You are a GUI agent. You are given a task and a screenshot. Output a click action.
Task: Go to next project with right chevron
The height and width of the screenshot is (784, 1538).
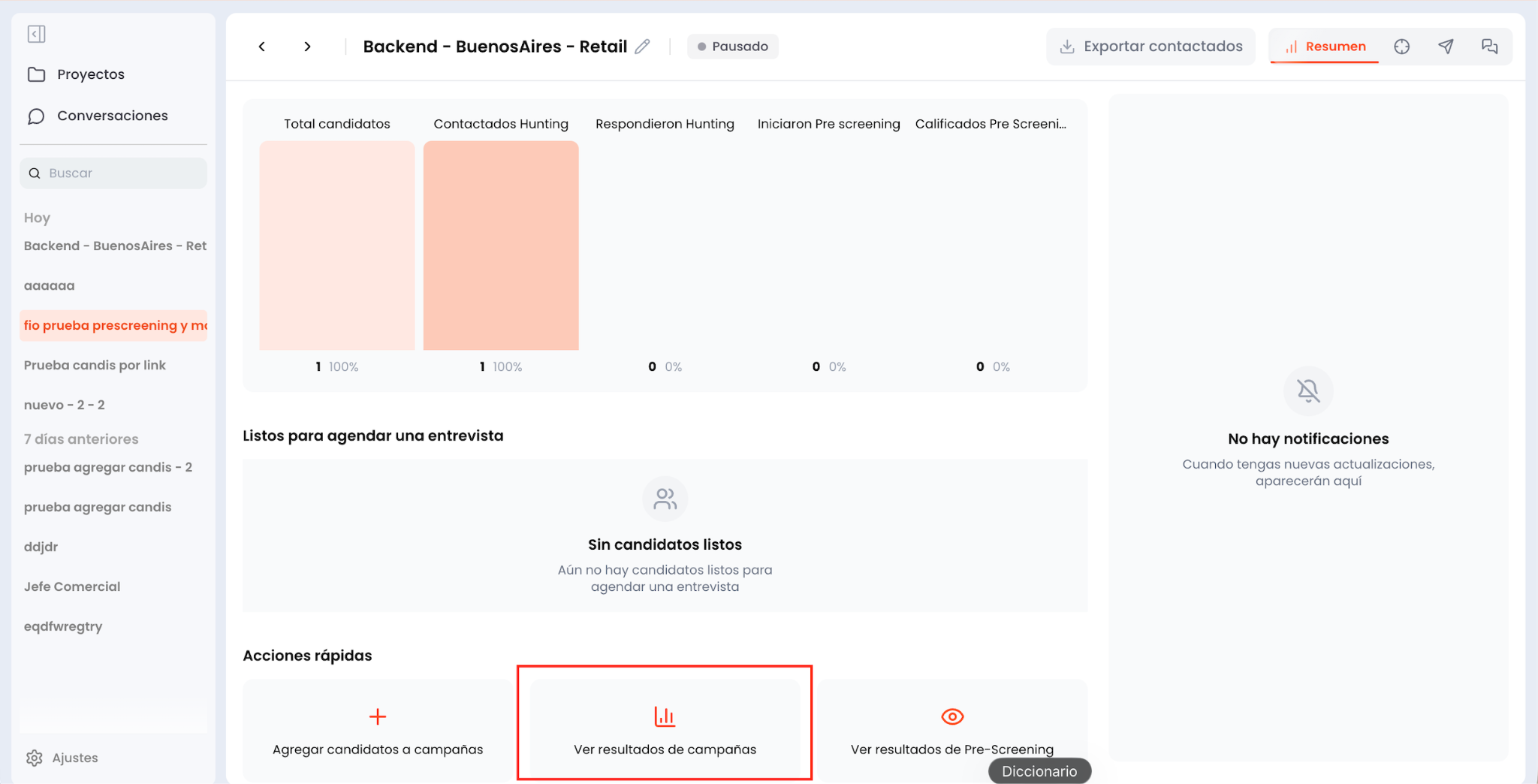click(x=307, y=47)
